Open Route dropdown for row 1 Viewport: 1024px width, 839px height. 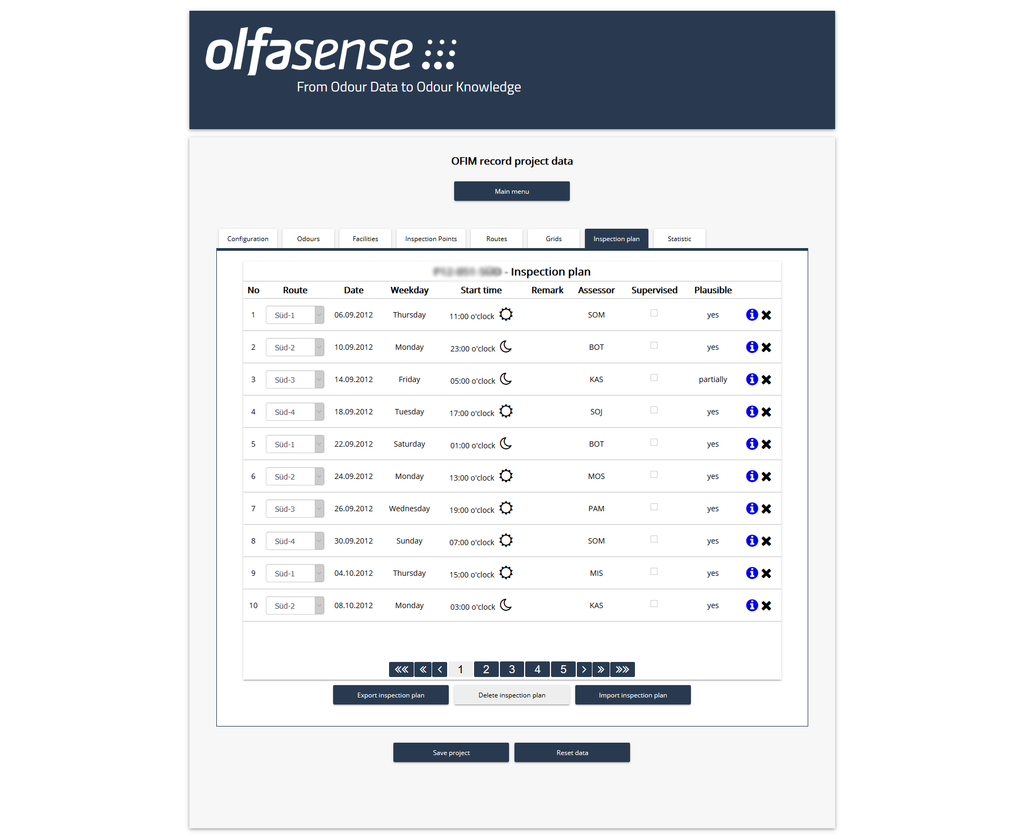[295, 315]
